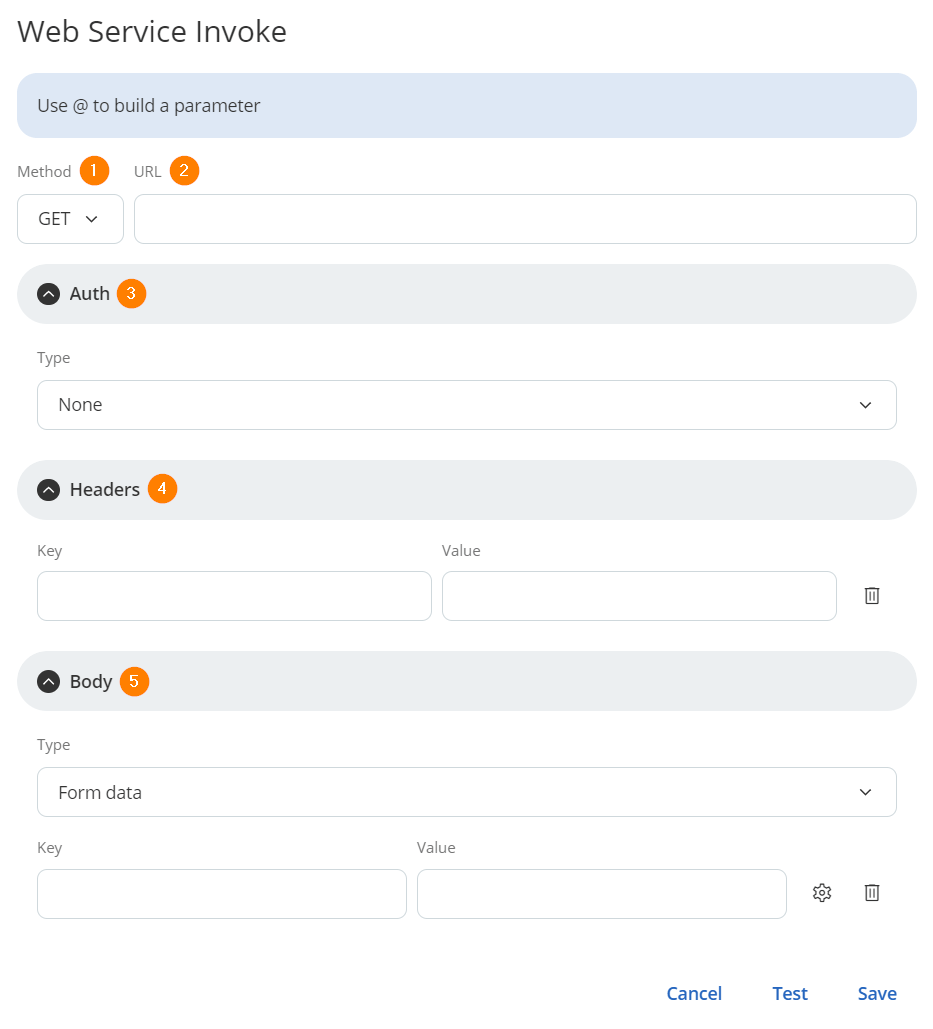Open Body Type dropdown showing Form data
Viewport: 933px width, 1029px height.
[x=466, y=793]
